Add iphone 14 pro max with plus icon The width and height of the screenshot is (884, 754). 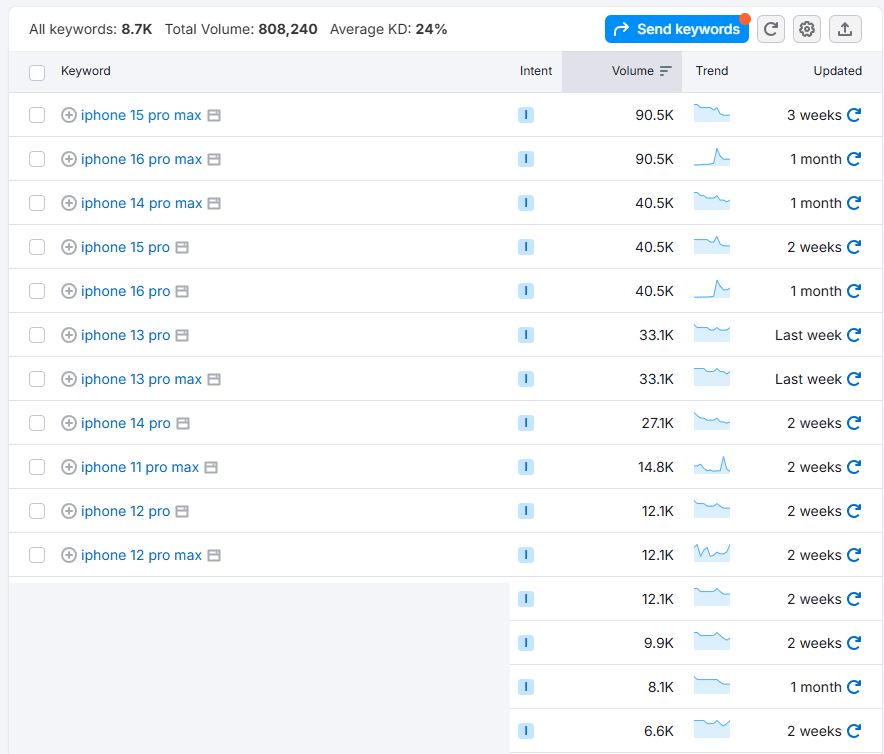tap(69, 203)
